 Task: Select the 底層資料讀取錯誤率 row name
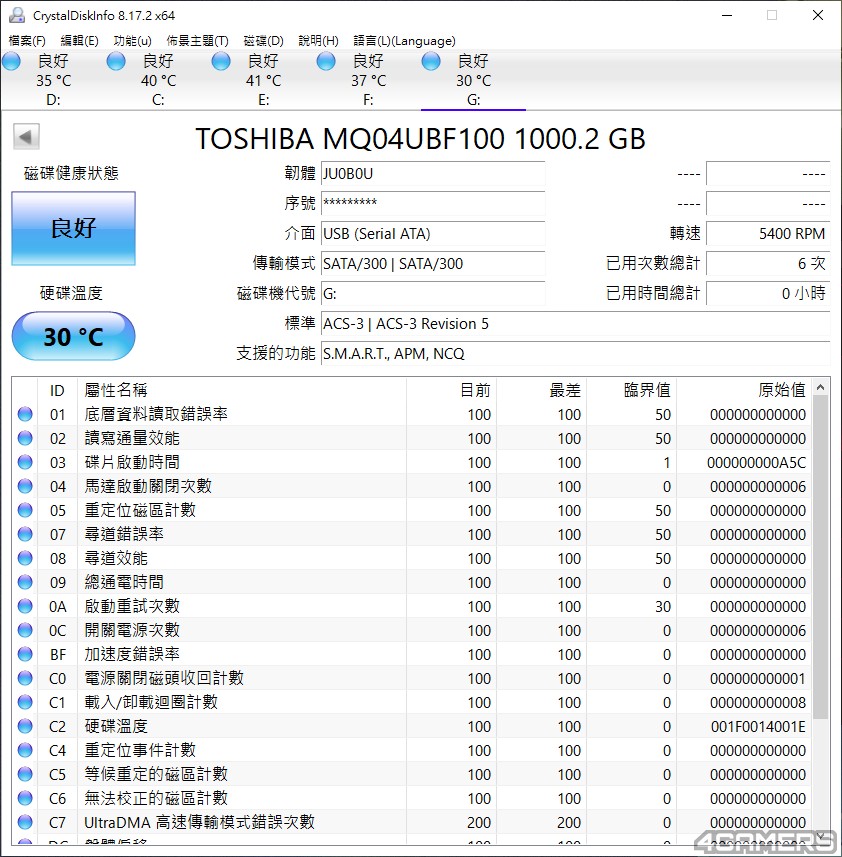click(156, 414)
